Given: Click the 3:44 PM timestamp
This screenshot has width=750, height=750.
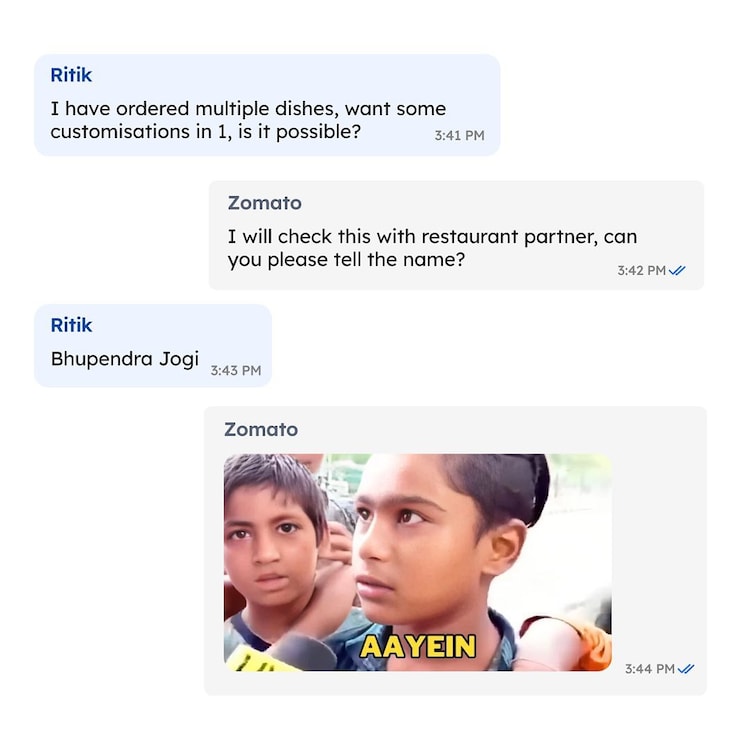Looking at the screenshot, I should pos(650,669).
